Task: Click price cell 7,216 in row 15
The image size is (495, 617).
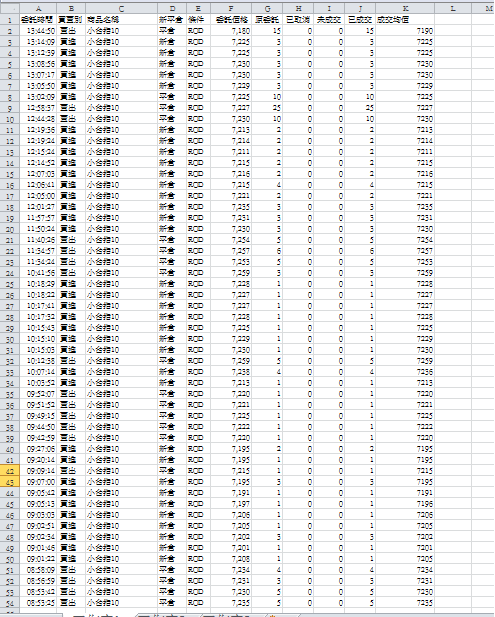Action: click(x=231, y=174)
